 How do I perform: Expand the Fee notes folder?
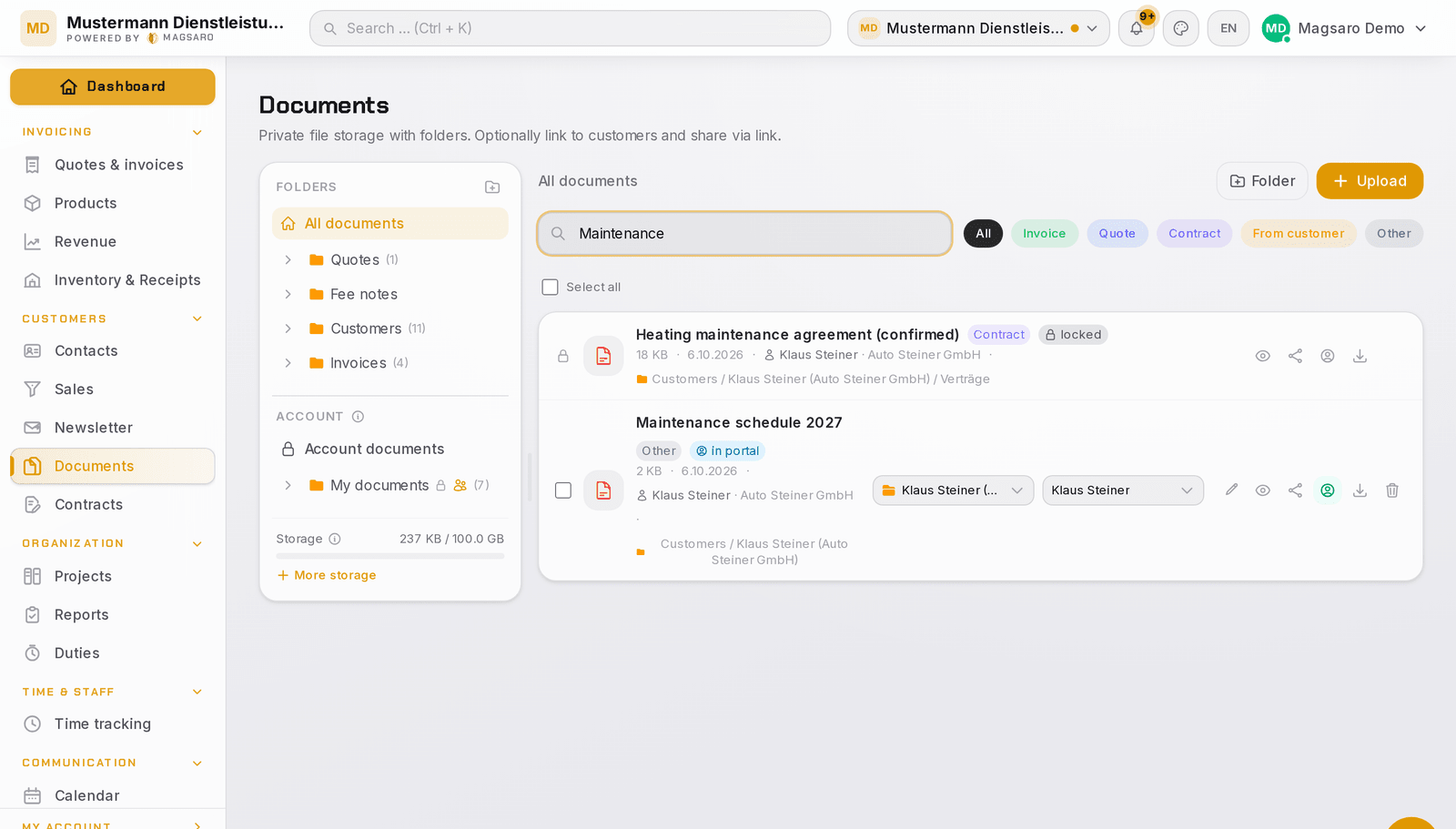click(x=288, y=294)
